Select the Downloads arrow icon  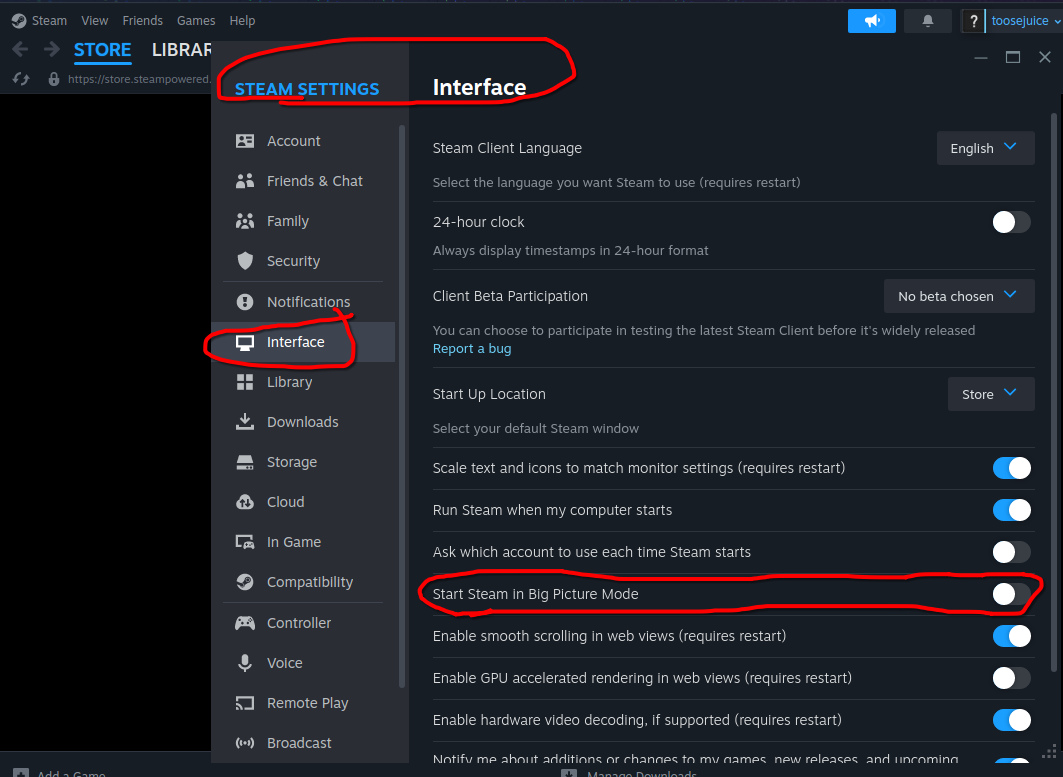point(245,422)
